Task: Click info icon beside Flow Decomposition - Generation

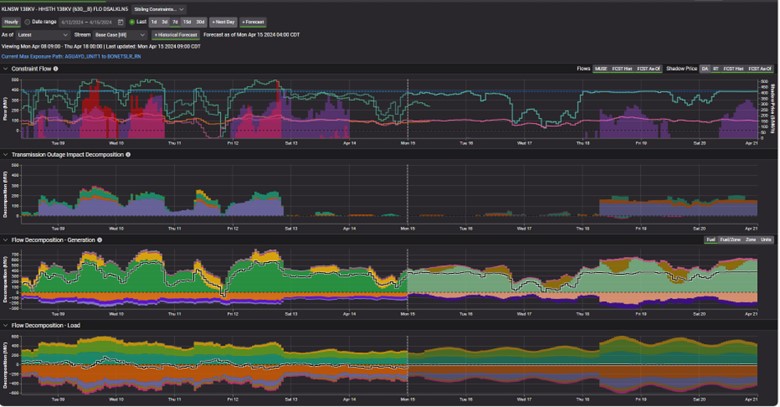Action: [x=99, y=240]
